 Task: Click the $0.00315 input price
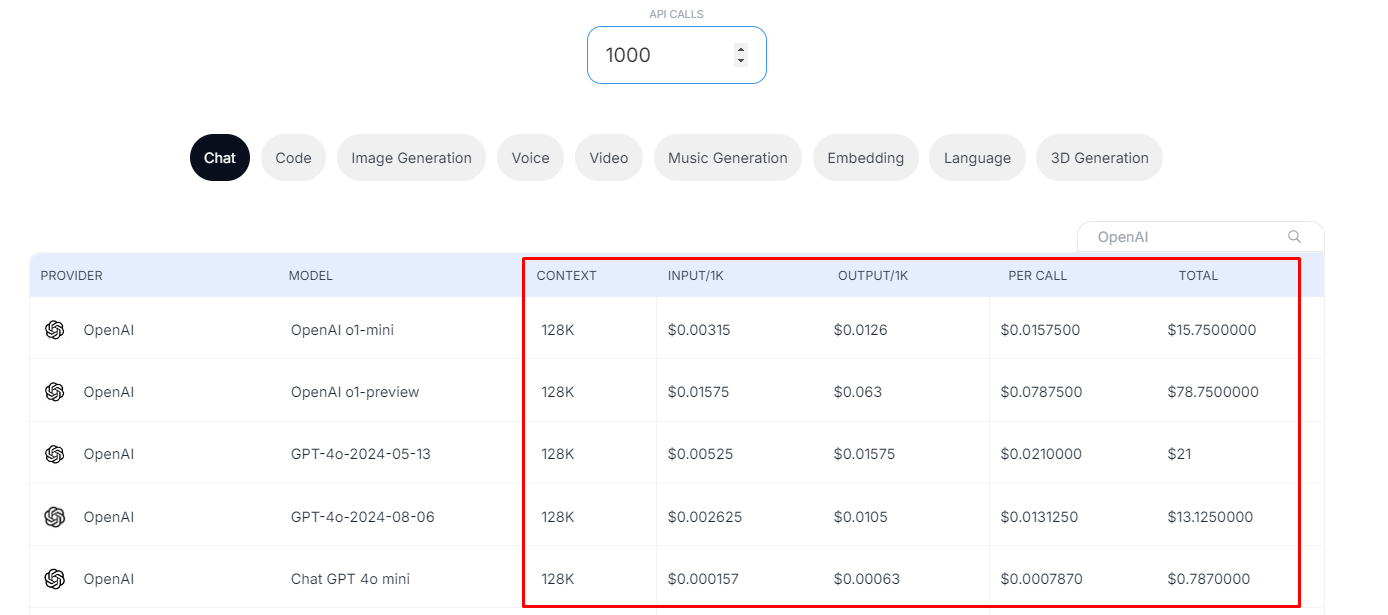click(x=699, y=330)
